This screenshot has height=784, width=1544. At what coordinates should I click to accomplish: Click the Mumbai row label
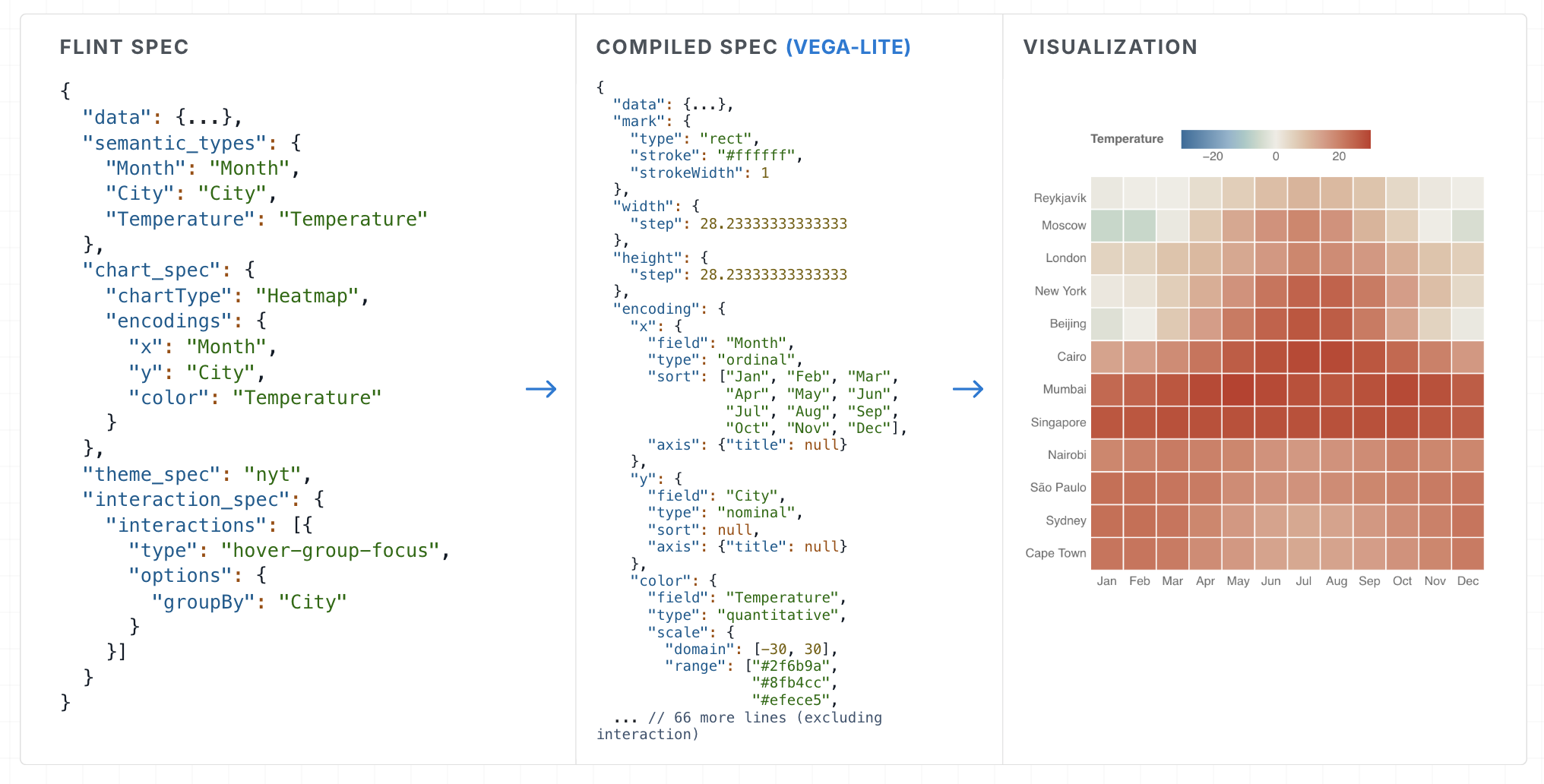click(x=1065, y=389)
